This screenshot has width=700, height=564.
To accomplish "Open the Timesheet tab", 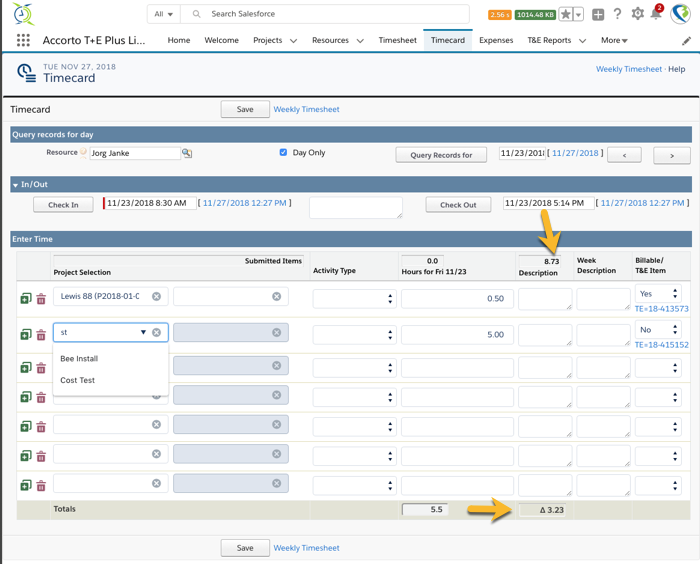I will tap(397, 40).
